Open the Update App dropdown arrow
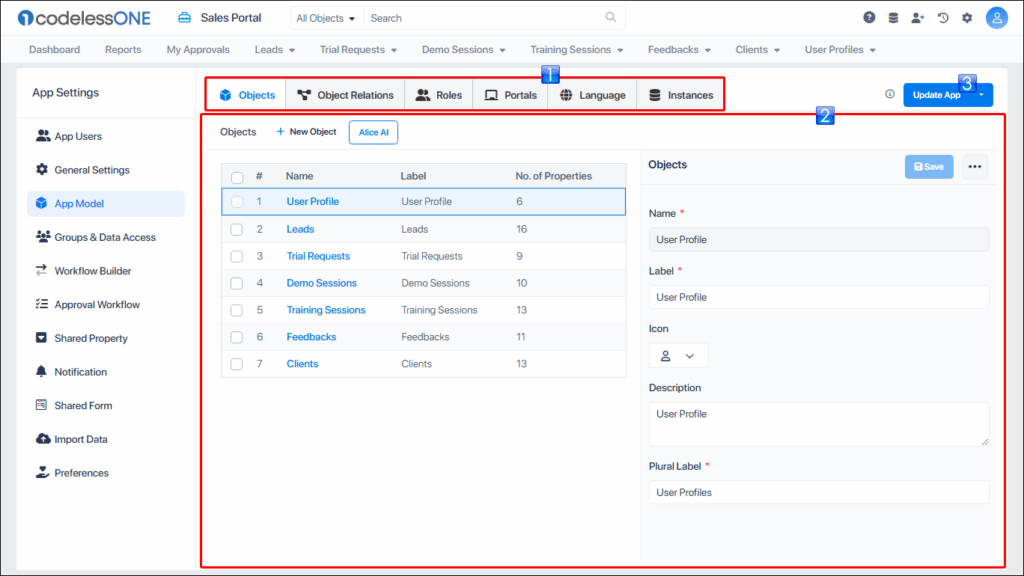Image resolution: width=1024 pixels, height=576 pixels. tap(981, 94)
